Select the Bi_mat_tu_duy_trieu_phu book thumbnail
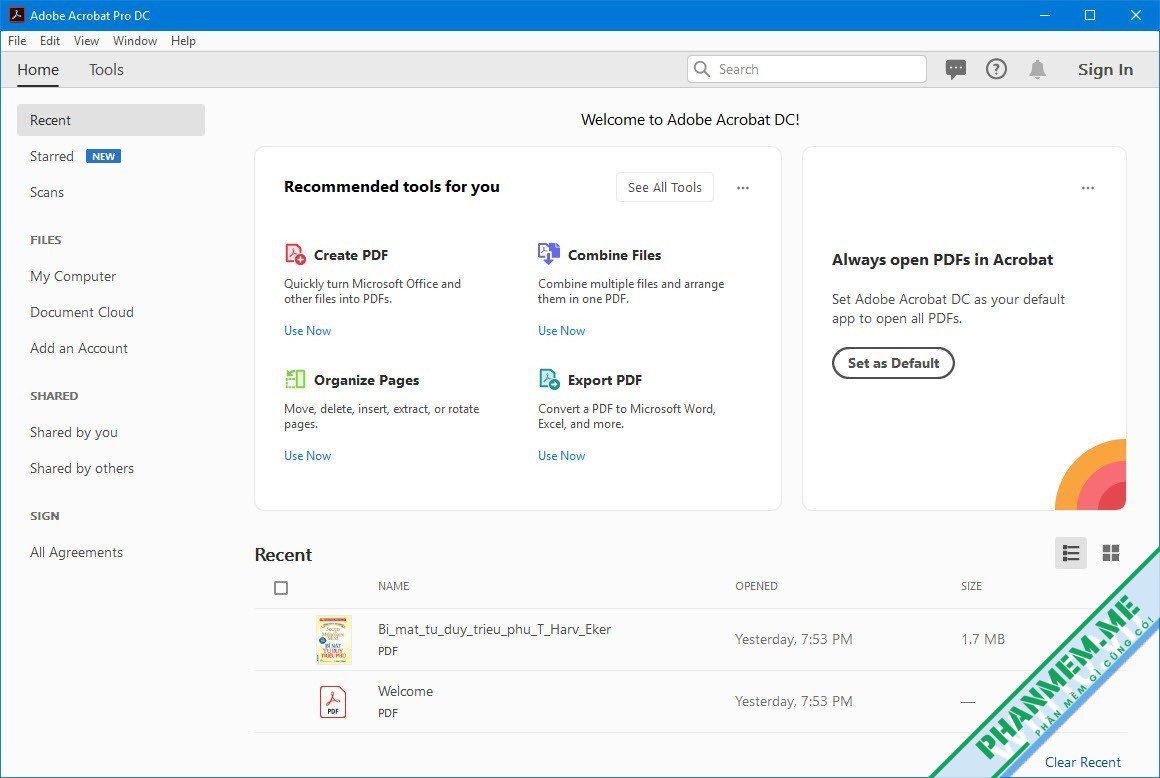Viewport: 1160px width, 778px height. click(x=333, y=640)
